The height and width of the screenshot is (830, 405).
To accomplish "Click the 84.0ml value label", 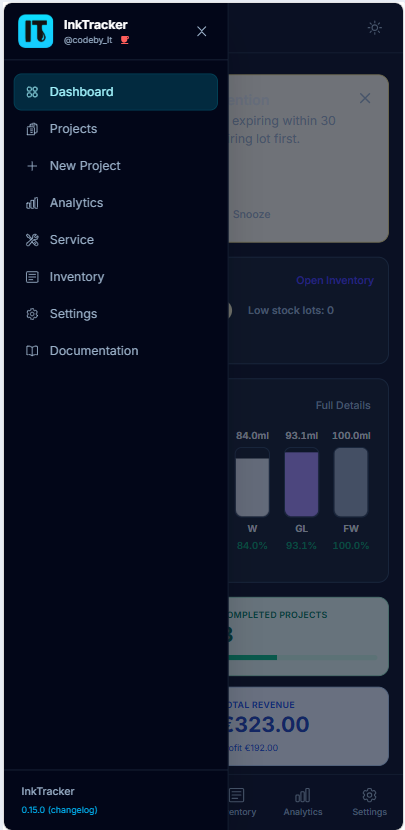I will tap(253, 436).
